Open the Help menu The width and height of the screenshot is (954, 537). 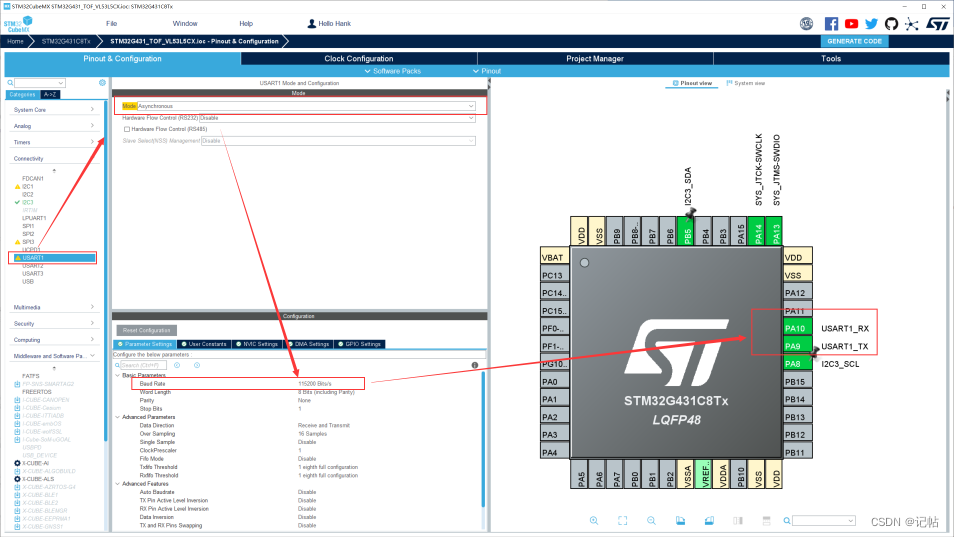click(246, 24)
